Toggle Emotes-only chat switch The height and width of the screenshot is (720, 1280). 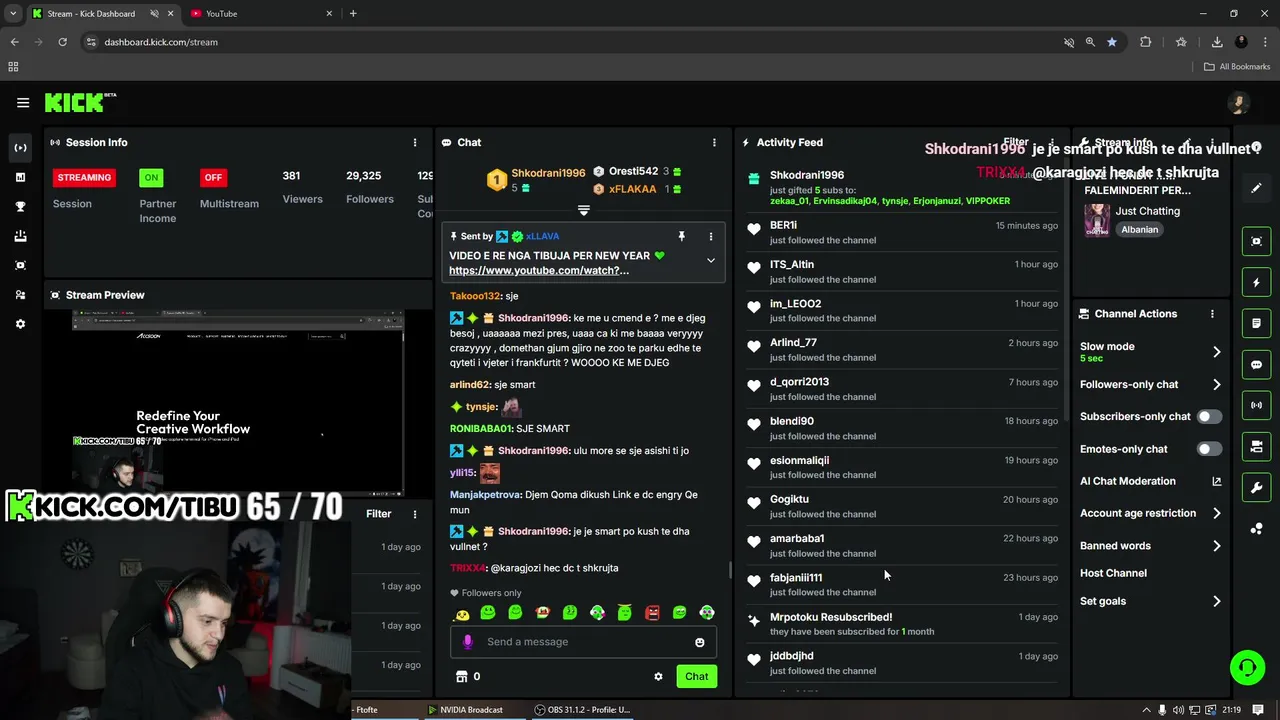pyautogui.click(x=1209, y=449)
